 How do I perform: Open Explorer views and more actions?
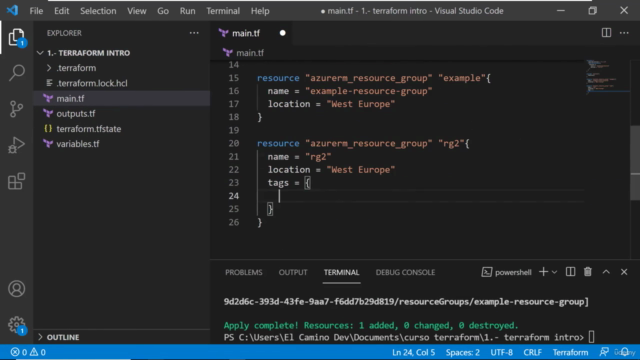194,33
